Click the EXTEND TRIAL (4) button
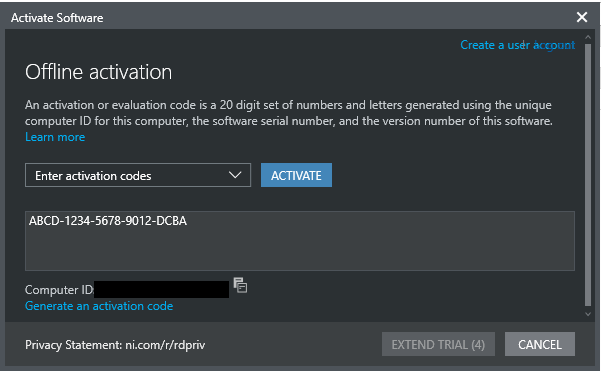The image size is (601, 371). (438, 344)
